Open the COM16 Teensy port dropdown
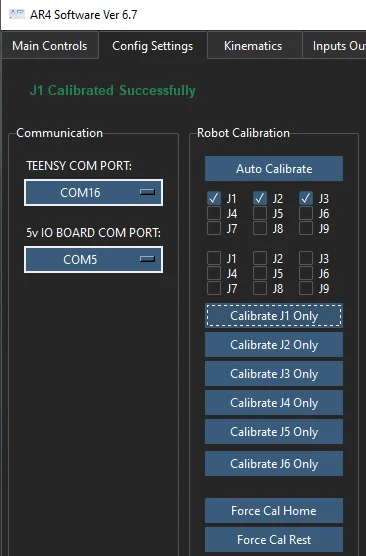This screenshot has width=366, height=556. (x=94, y=193)
